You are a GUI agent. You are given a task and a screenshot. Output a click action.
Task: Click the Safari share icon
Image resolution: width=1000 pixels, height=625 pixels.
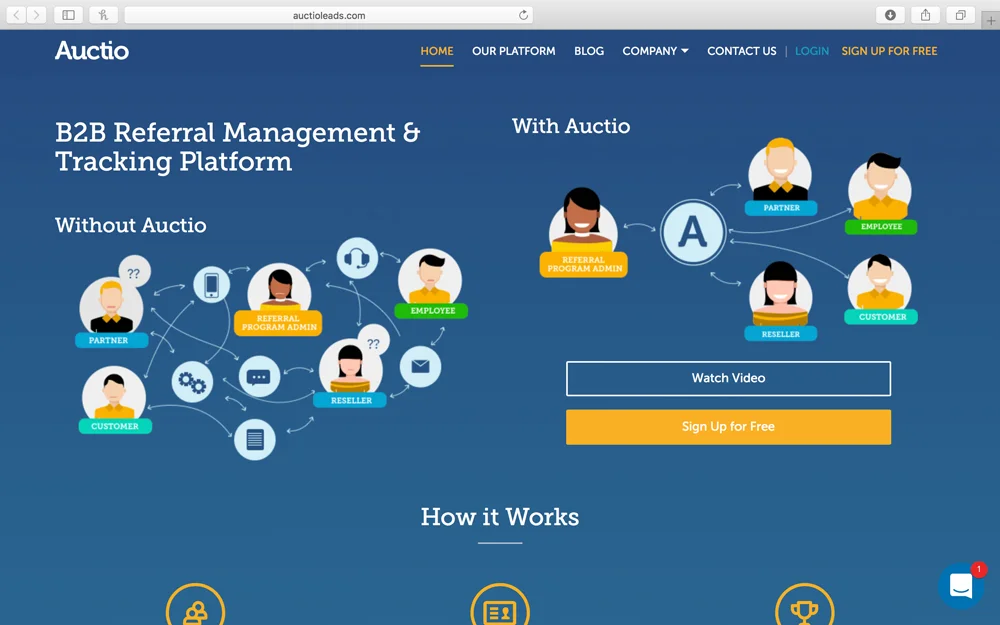click(x=925, y=15)
